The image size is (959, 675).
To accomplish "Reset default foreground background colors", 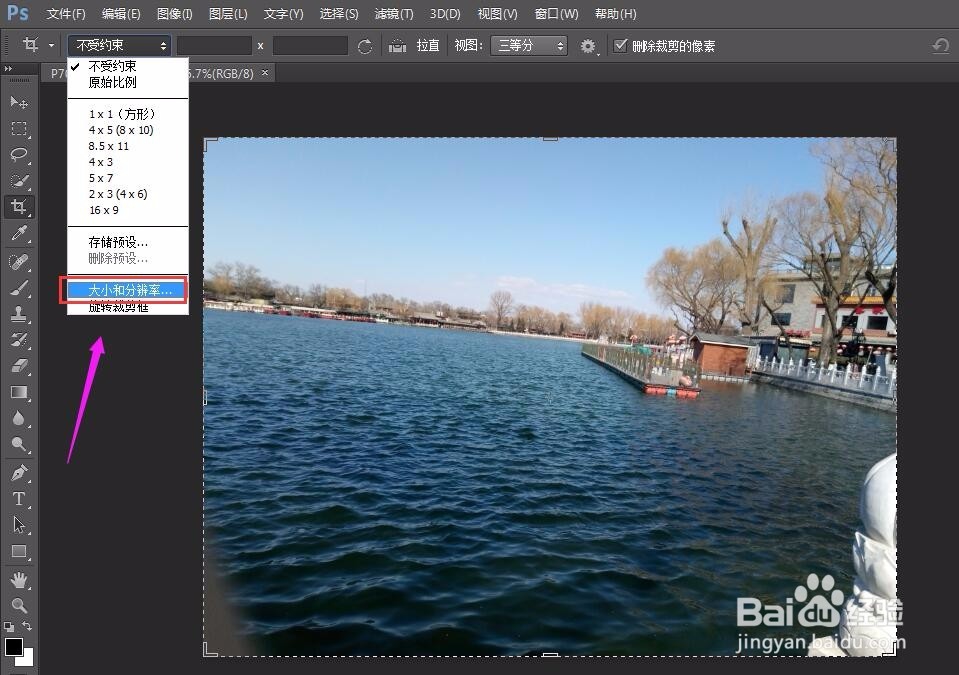I will [x=9, y=627].
